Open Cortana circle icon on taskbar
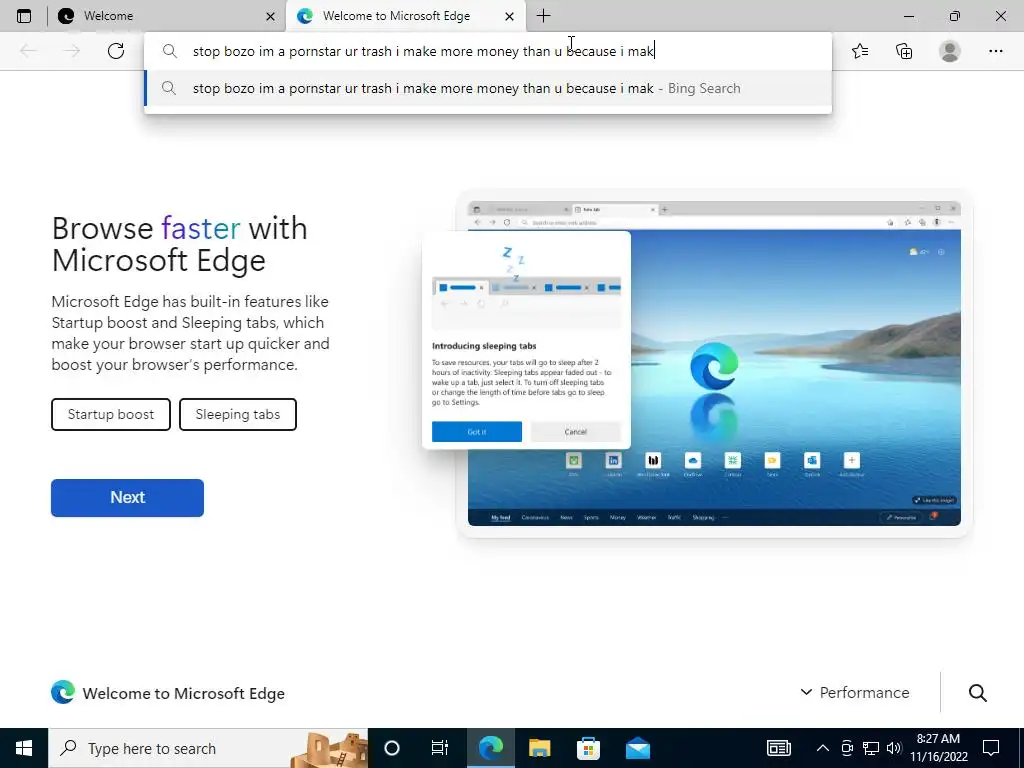 pos(392,748)
